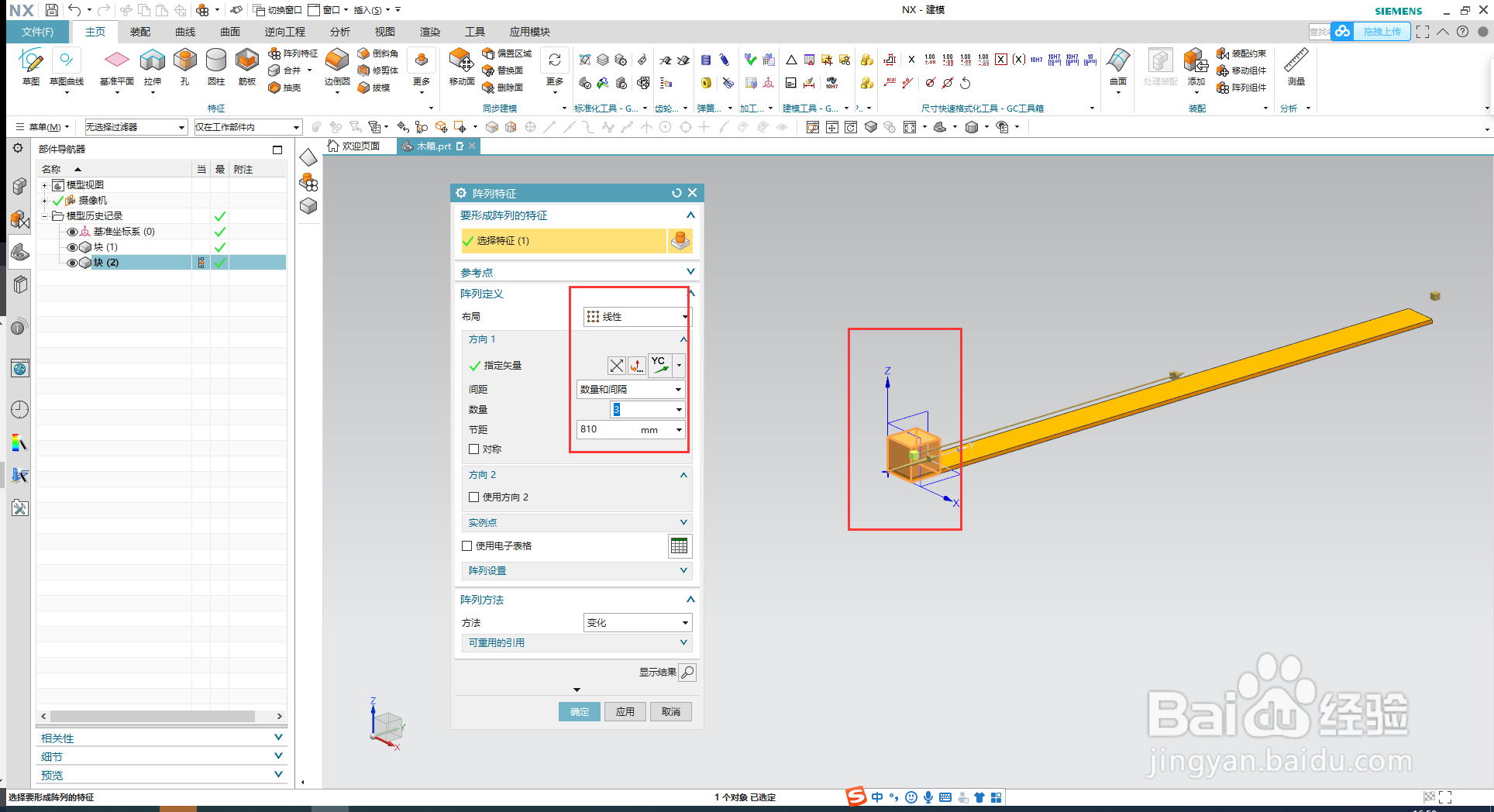The height and width of the screenshot is (812, 1494).
Task: Select the Extrude (拉伸) tool
Action: coord(153,66)
